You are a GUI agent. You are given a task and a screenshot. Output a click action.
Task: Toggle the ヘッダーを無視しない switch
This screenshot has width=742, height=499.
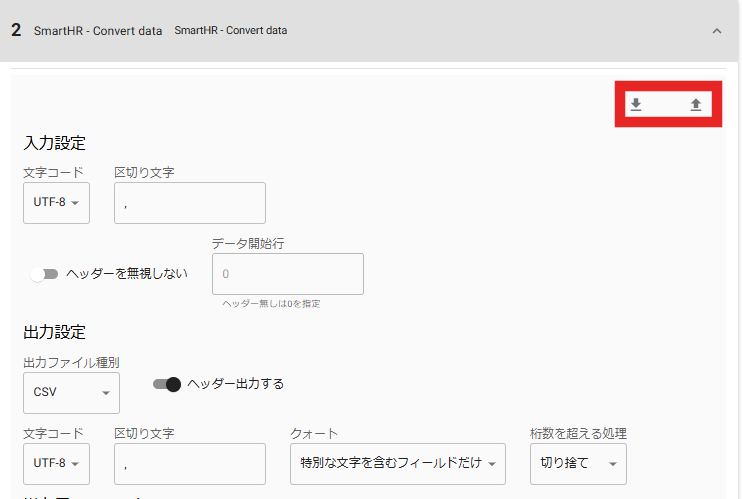pos(44,274)
